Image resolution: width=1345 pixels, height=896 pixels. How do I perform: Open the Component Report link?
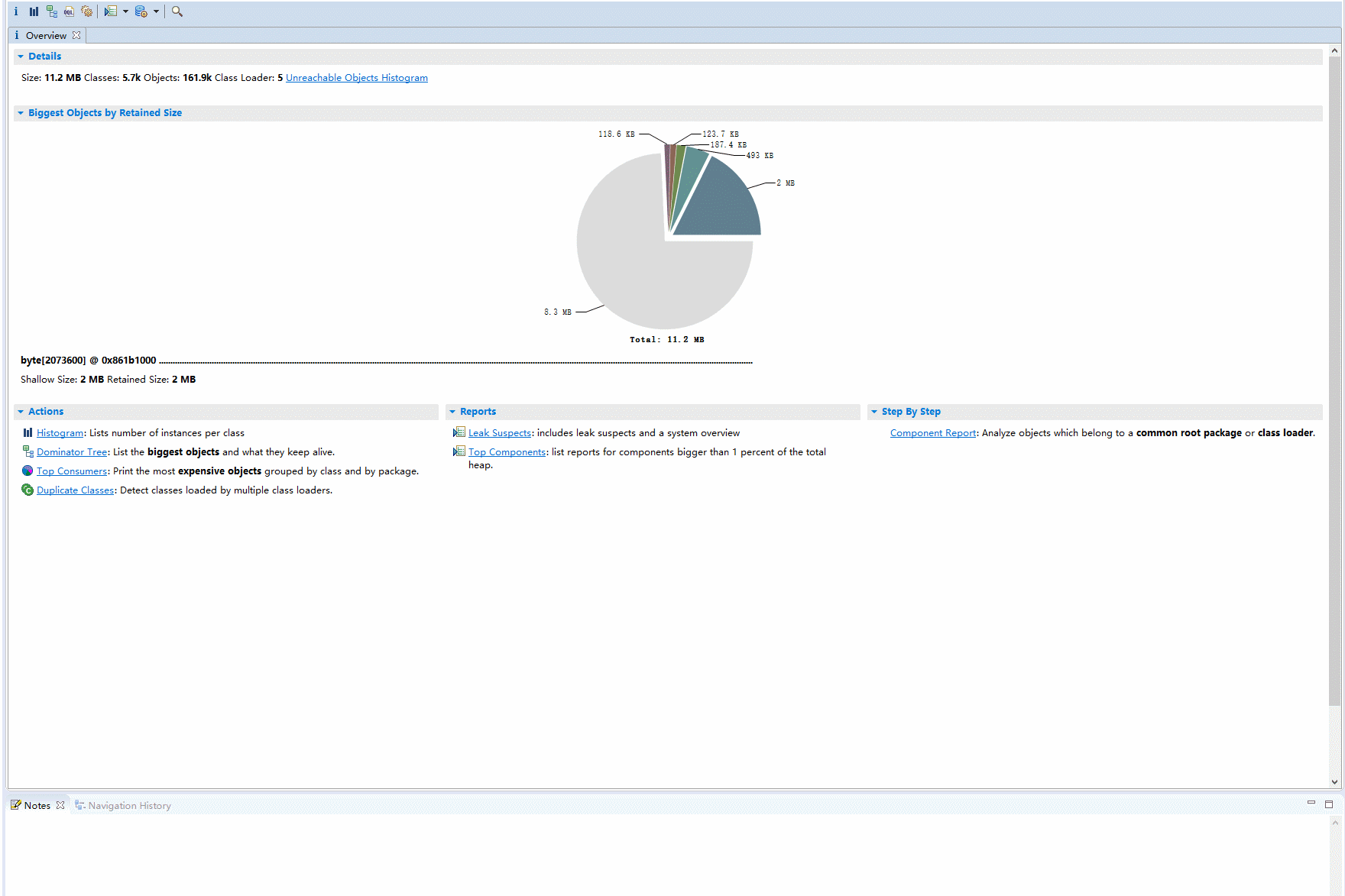tap(933, 433)
